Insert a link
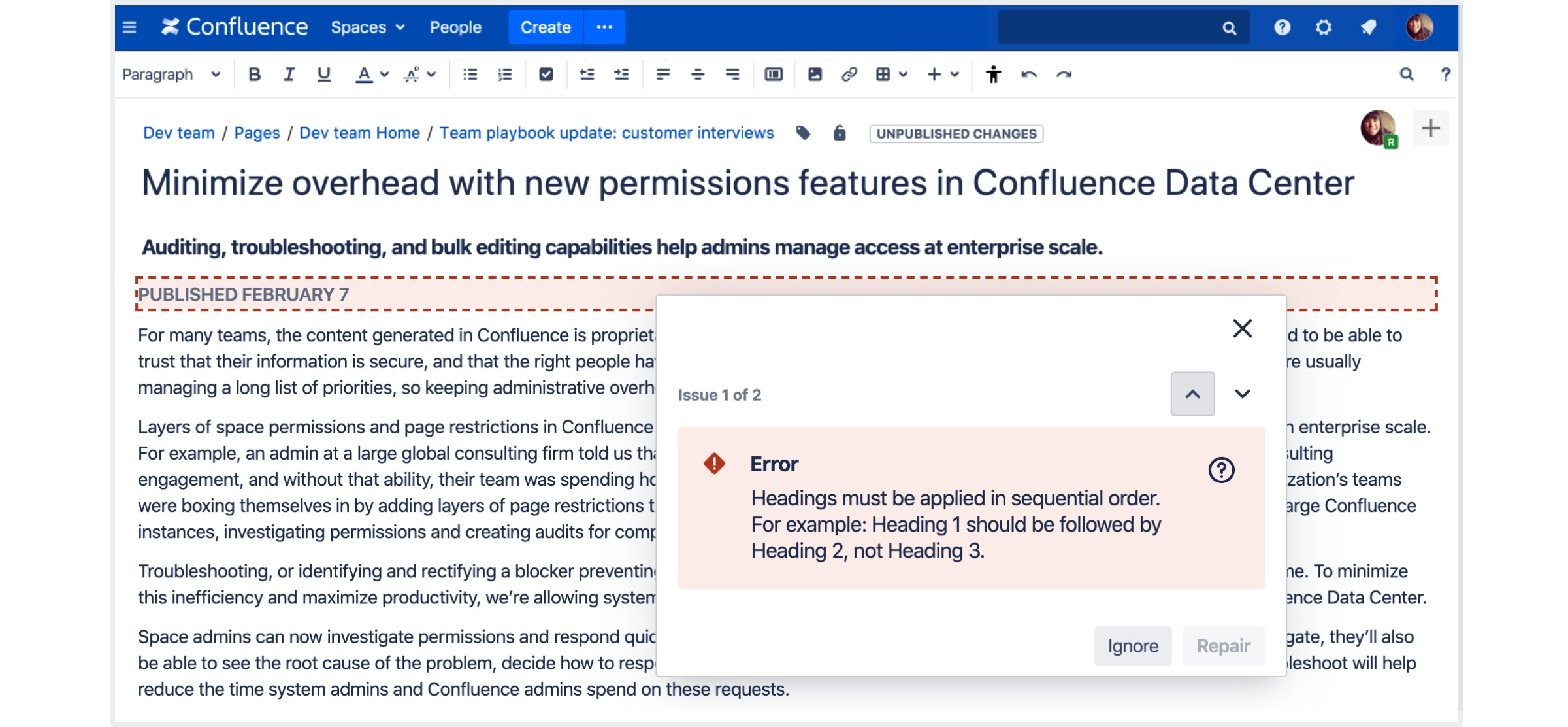1568x727 pixels. click(849, 75)
